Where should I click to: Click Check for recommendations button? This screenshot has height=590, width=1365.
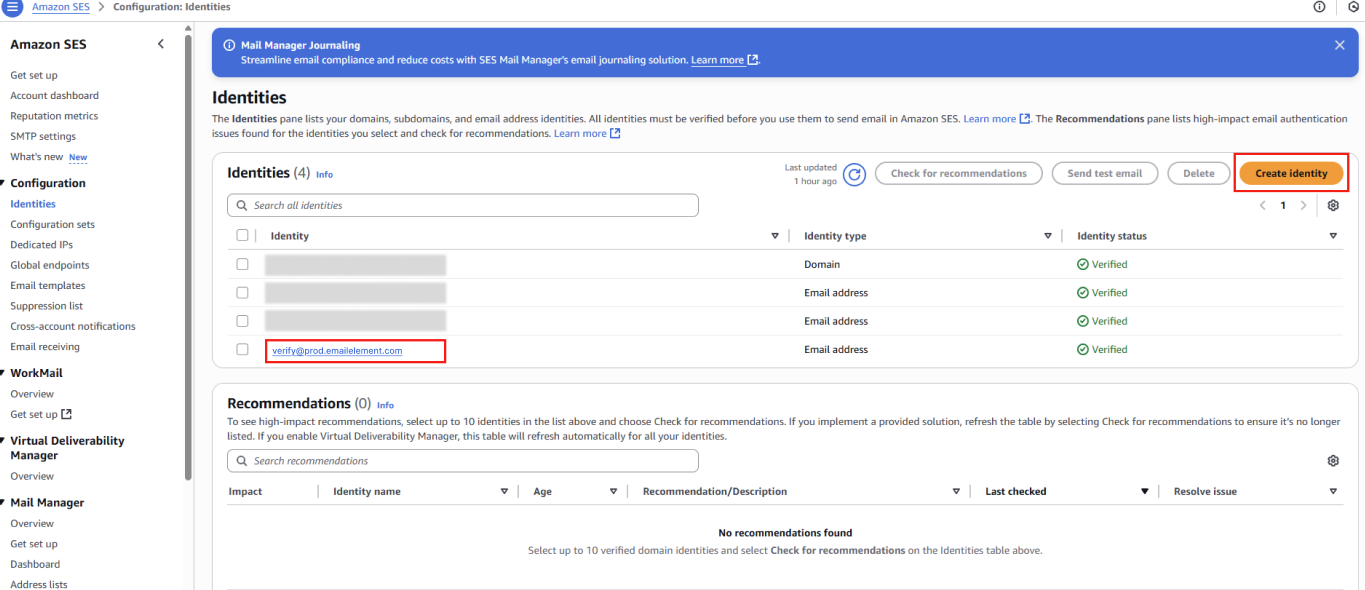[958, 173]
